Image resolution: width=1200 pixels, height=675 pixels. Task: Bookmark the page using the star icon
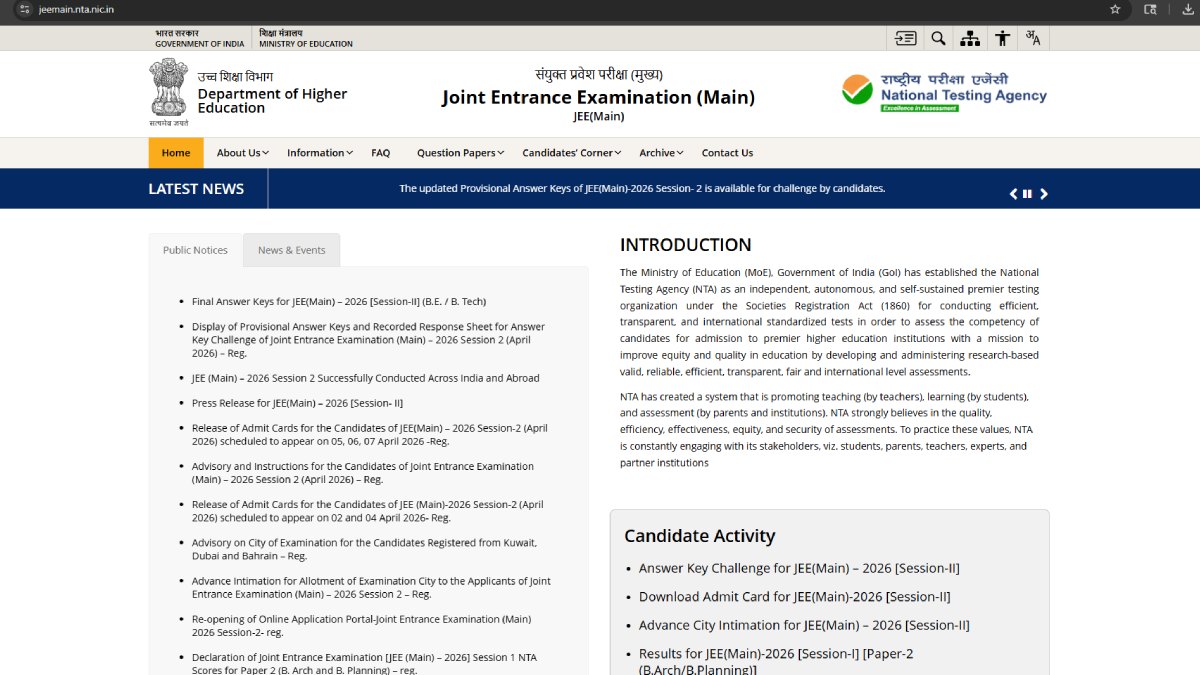pos(1115,10)
